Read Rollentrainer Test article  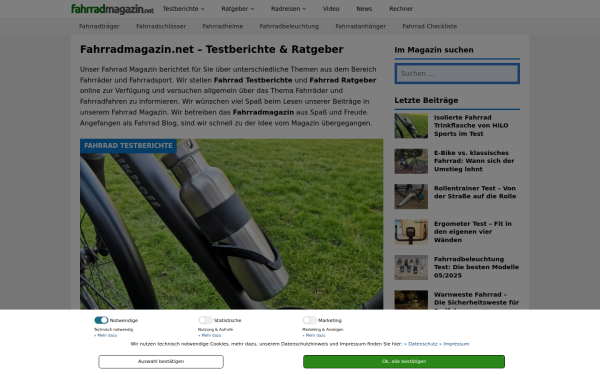coord(475,192)
